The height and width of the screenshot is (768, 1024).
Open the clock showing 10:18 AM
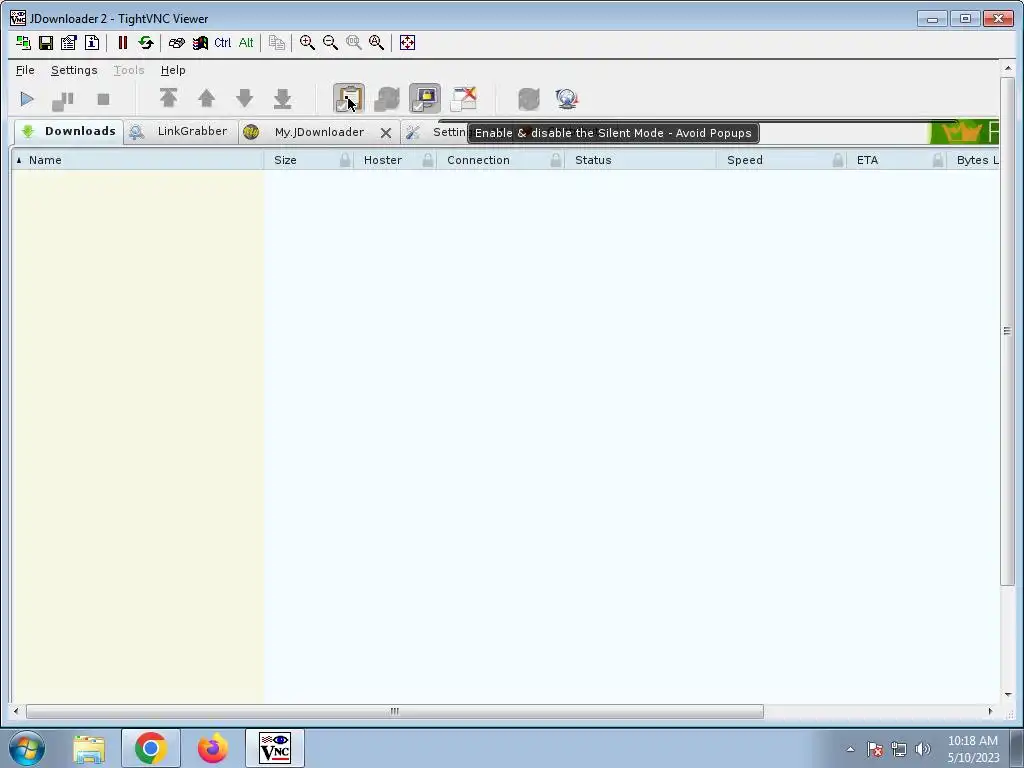[x=973, y=749]
